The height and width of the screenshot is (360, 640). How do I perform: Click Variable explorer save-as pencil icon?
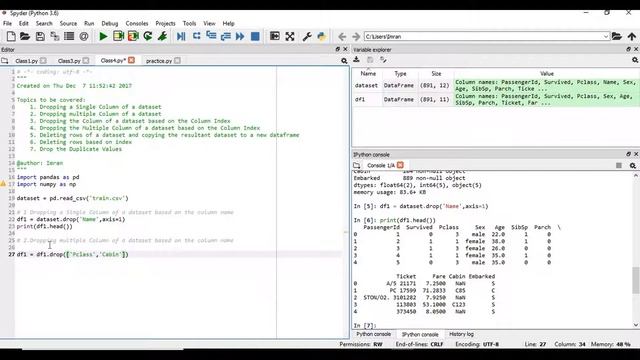click(x=383, y=60)
